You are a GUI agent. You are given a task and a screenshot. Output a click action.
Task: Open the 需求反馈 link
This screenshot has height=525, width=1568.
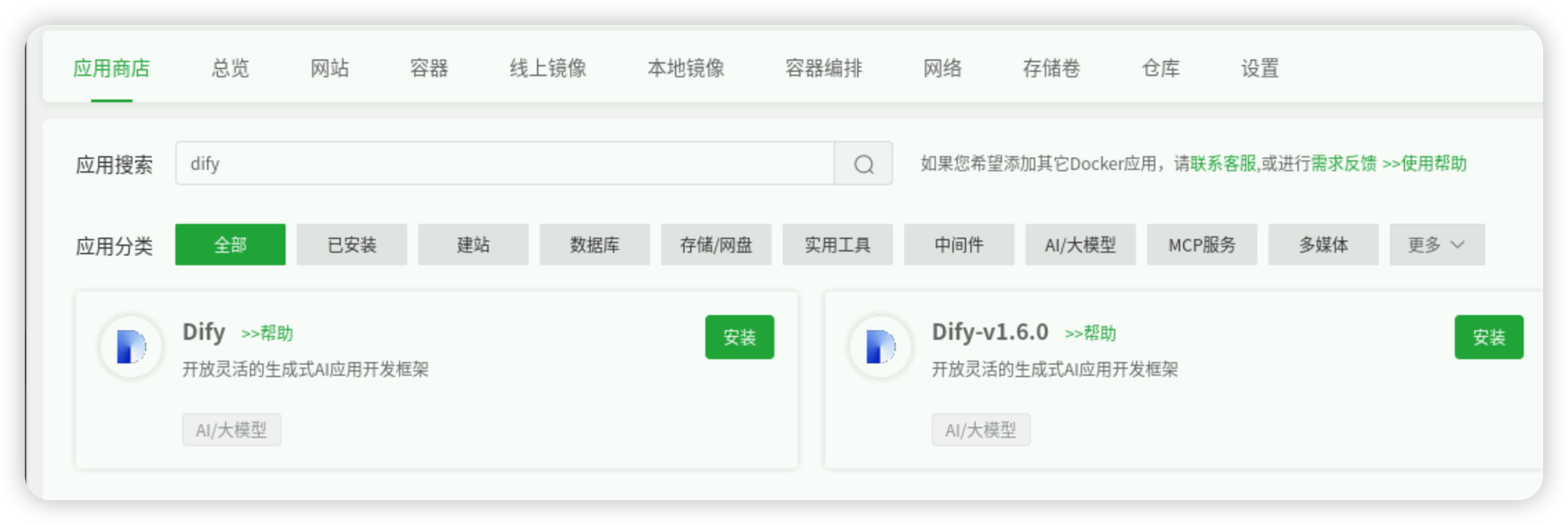[x=1344, y=164]
